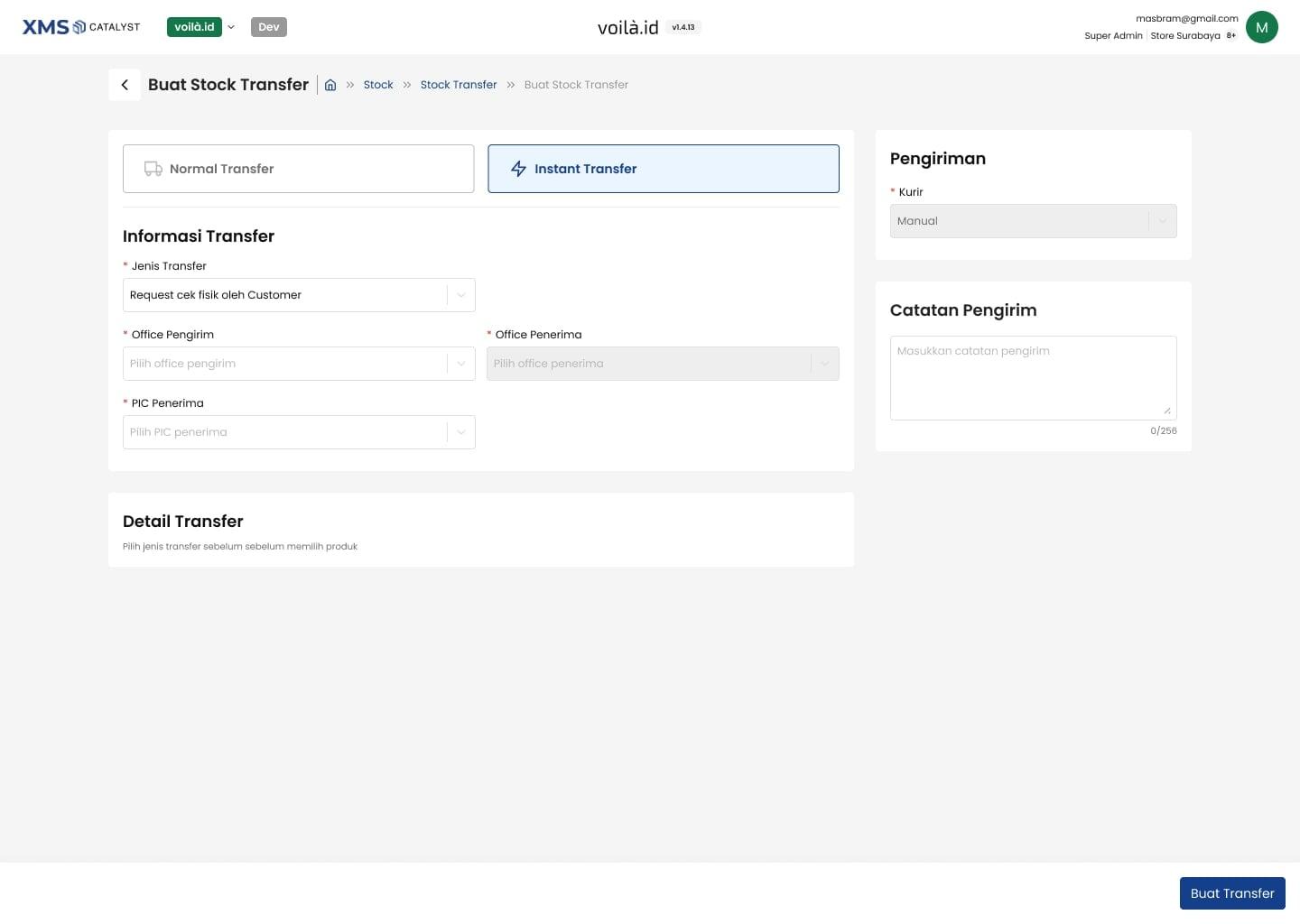Click the masbram@gmail.com account email
1300x924 pixels.
[1187, 18]
